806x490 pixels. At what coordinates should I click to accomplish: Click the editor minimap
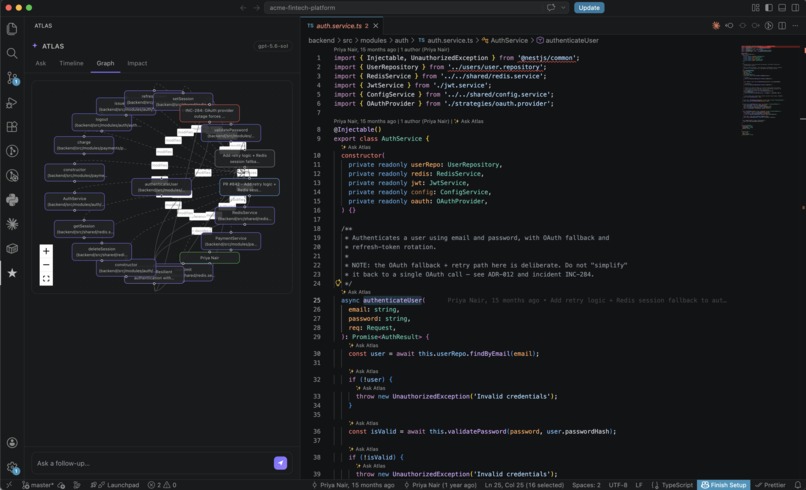pyautogui.click(x=770, y=90)
